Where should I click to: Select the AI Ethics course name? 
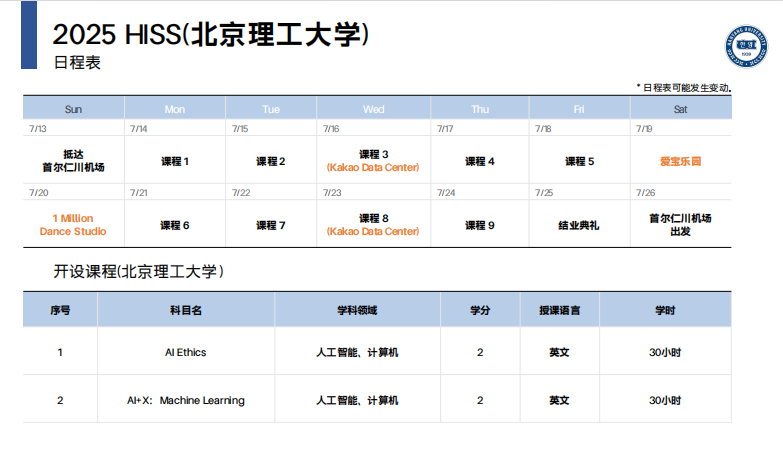186,352
